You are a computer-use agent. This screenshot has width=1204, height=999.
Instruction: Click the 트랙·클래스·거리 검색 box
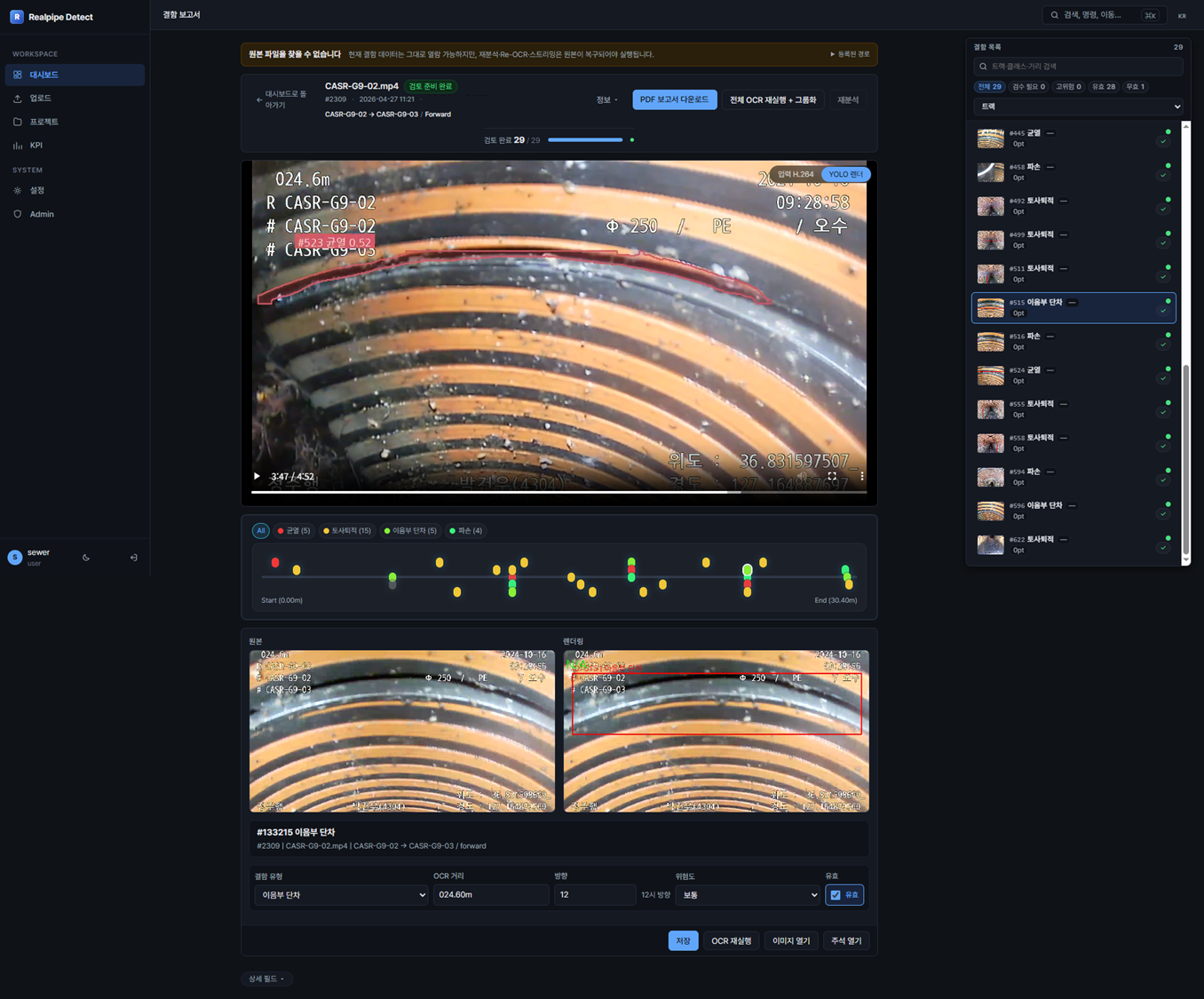[x=1078, y=67]
